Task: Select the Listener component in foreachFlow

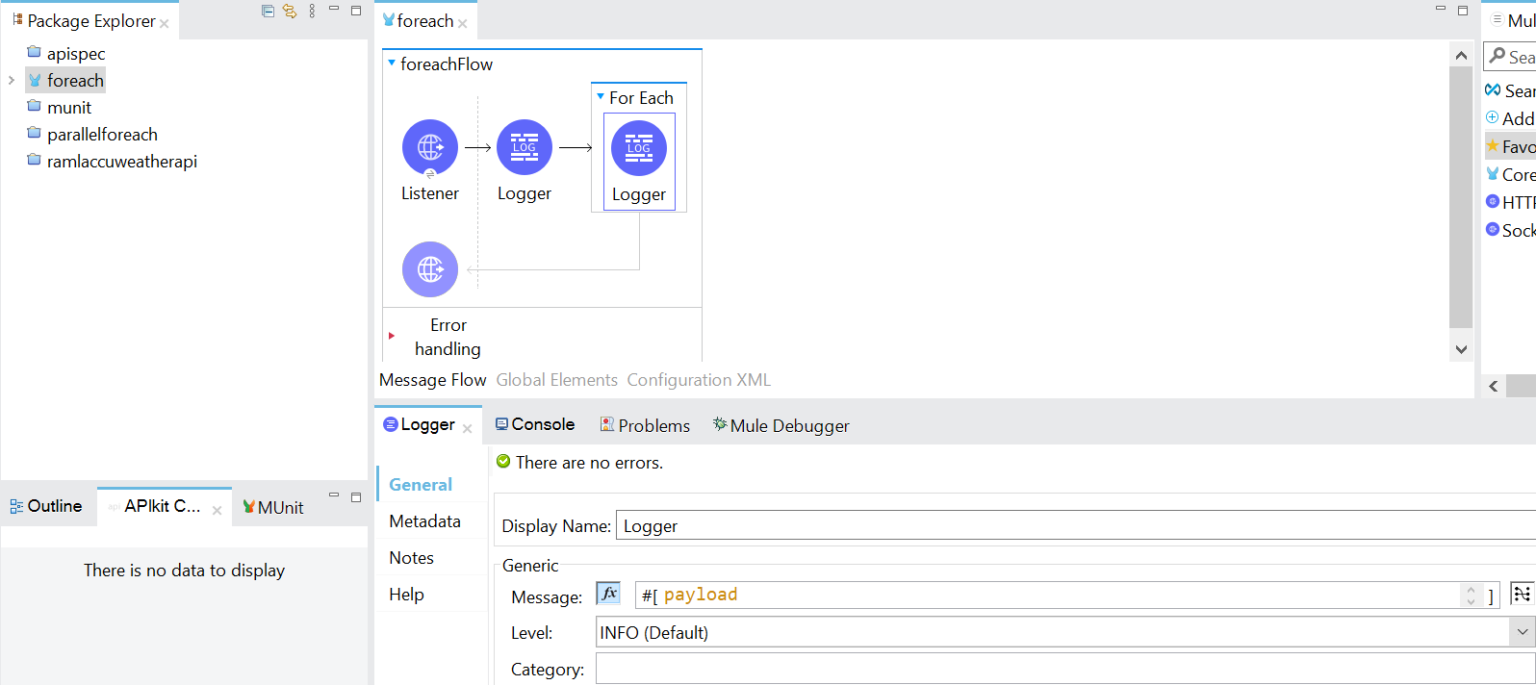Action: pos(430,146)
